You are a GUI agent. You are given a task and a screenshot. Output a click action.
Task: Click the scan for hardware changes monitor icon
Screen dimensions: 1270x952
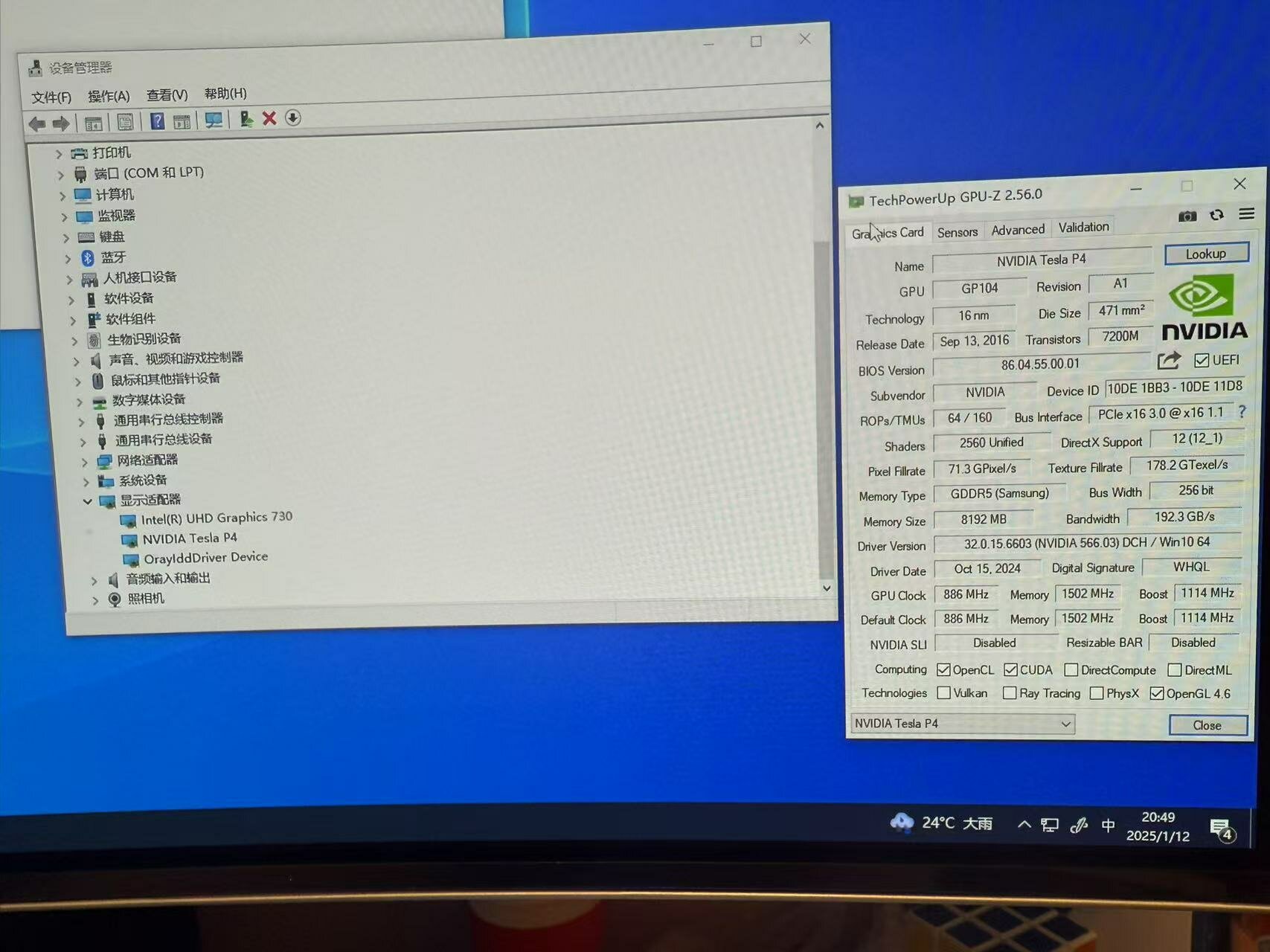click(x=214, y=120)
